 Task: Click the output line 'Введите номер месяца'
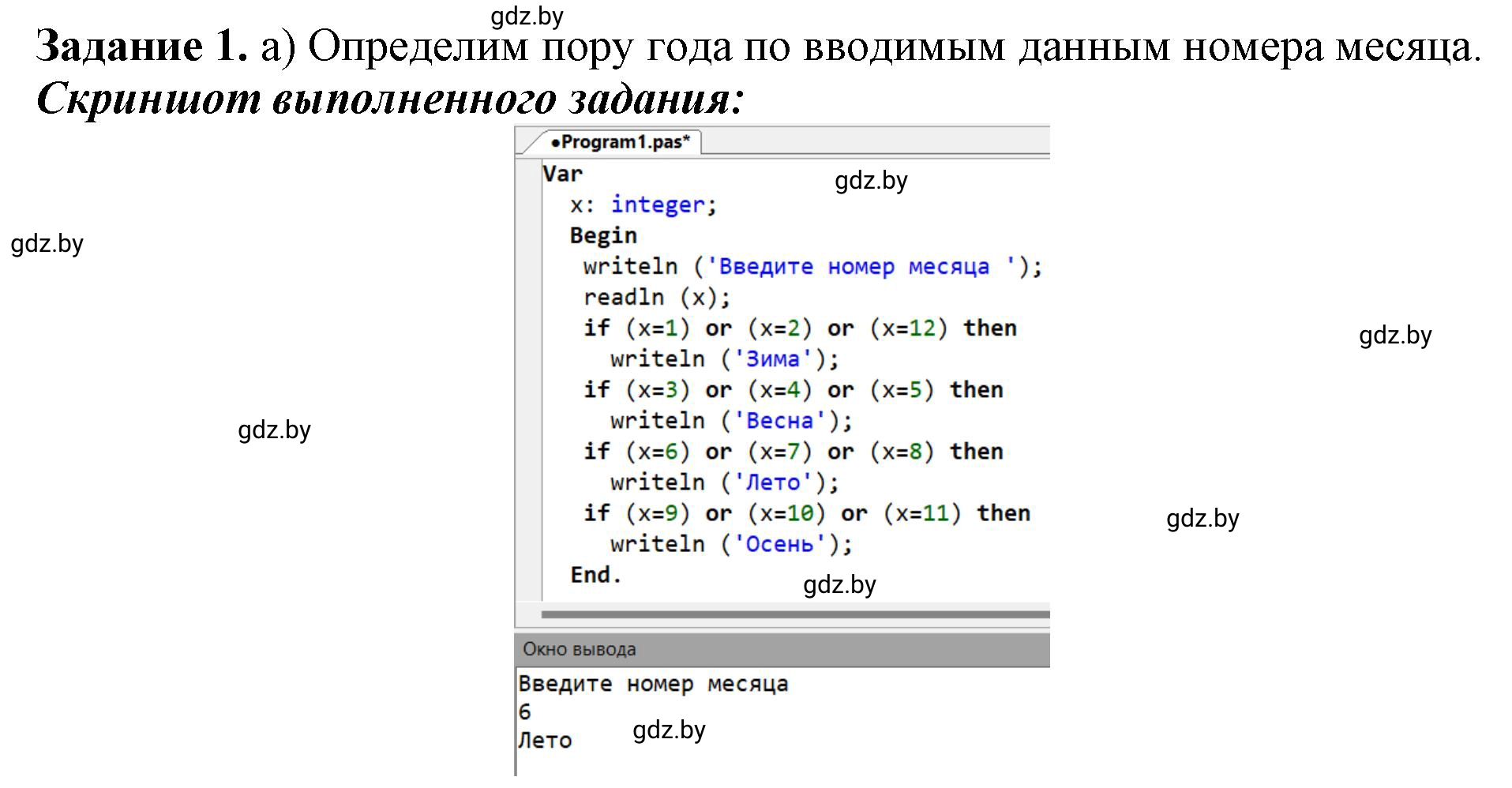click(x=653, y=684)
